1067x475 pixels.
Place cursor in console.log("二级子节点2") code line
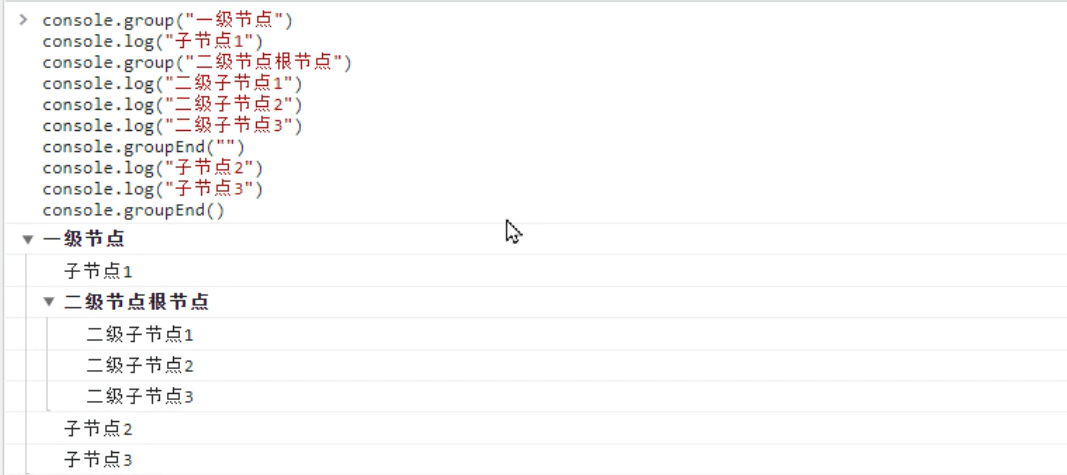tap(172, 105)
